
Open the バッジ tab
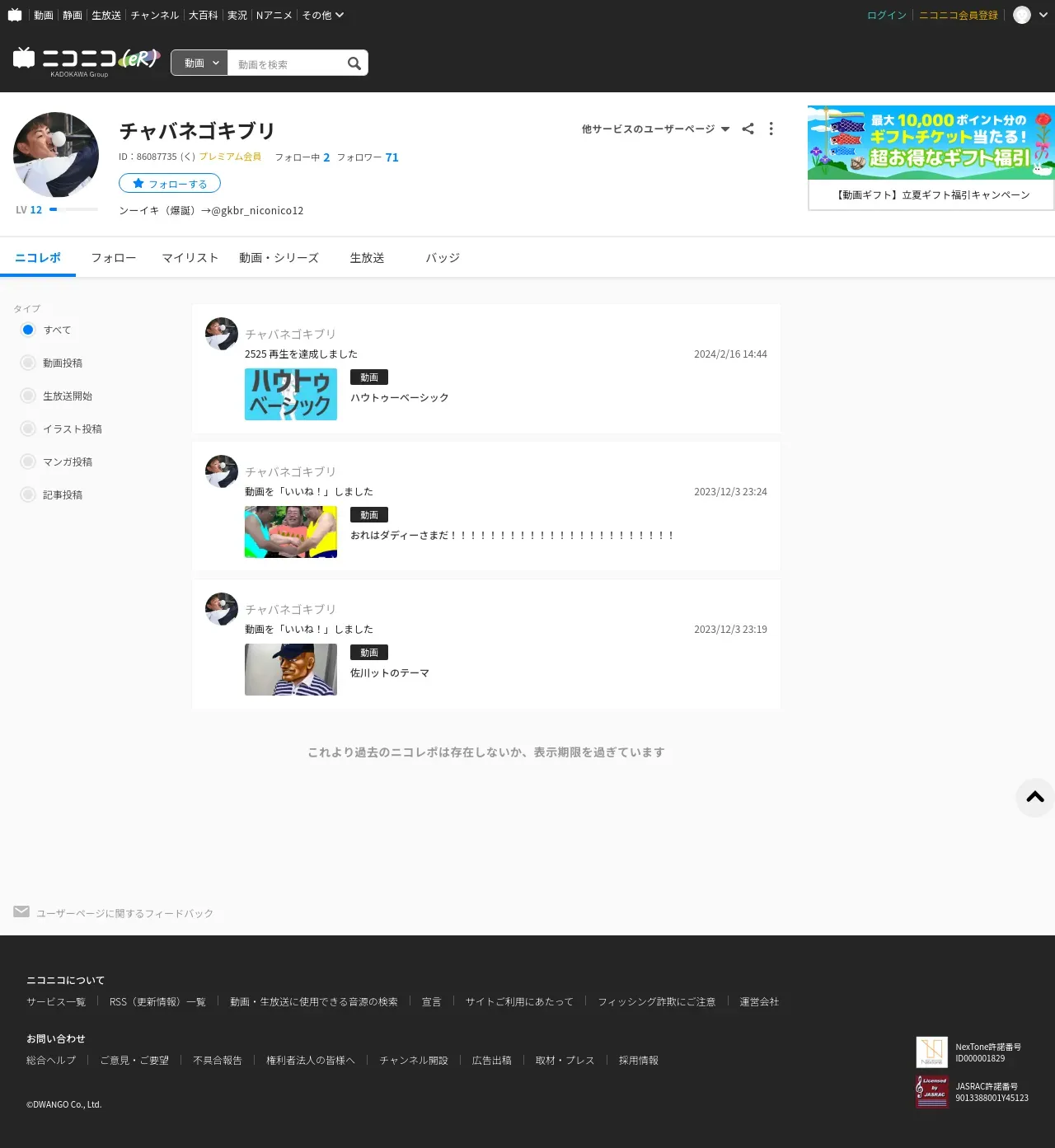click(x=443, y=258)
